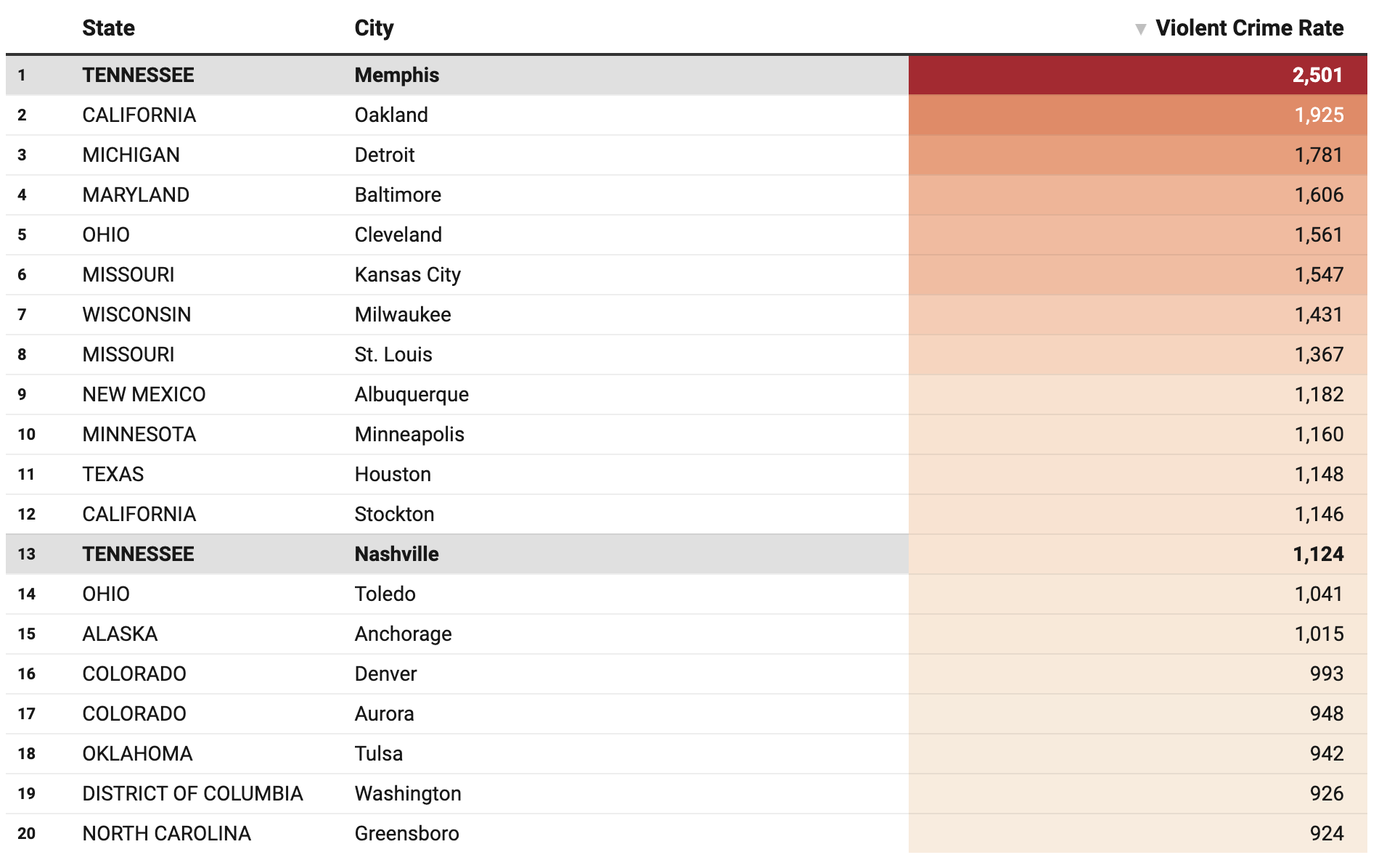1379x868 pixels.
Task: Click Nashville's bold 1,124 rate value
Action: 1318,554
